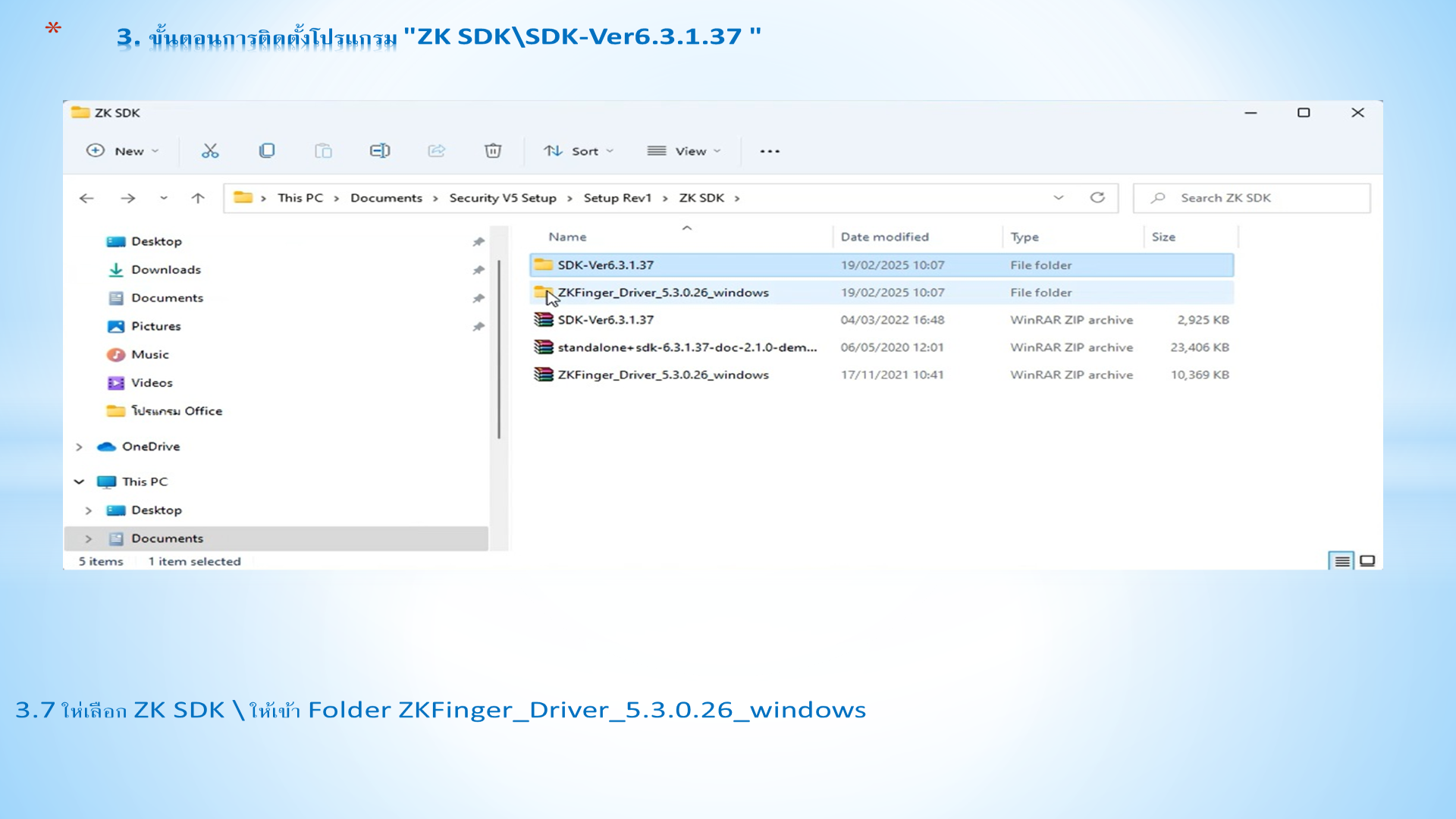
Task: Collapse the This PC tree node
Action: pos(79,482)
